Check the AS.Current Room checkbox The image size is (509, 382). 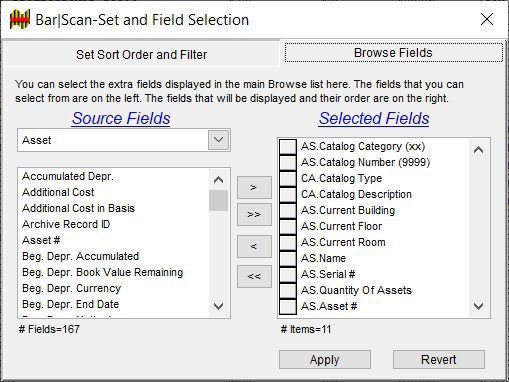pos(288,243)
